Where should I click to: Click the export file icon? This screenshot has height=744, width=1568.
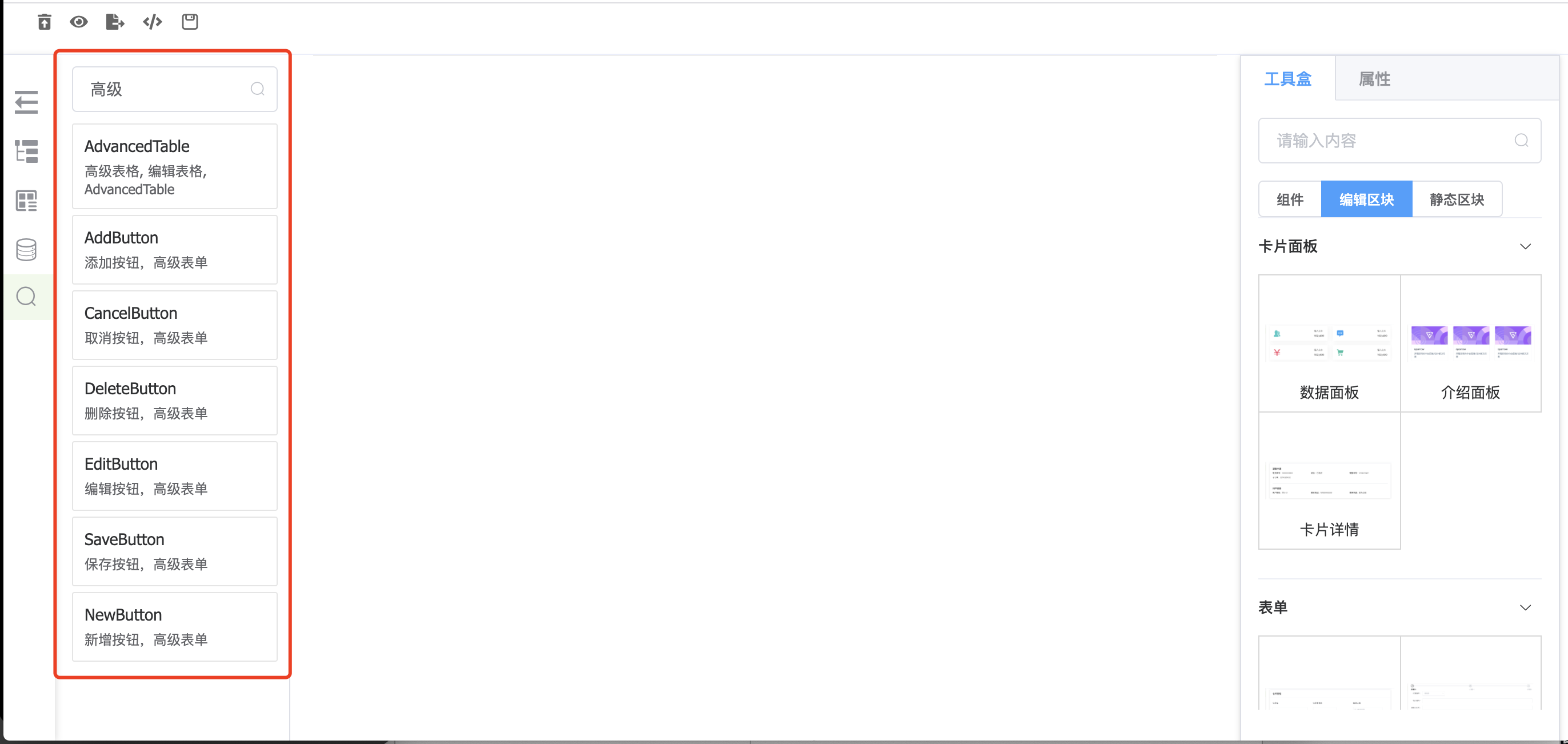(x=114, y=22)
